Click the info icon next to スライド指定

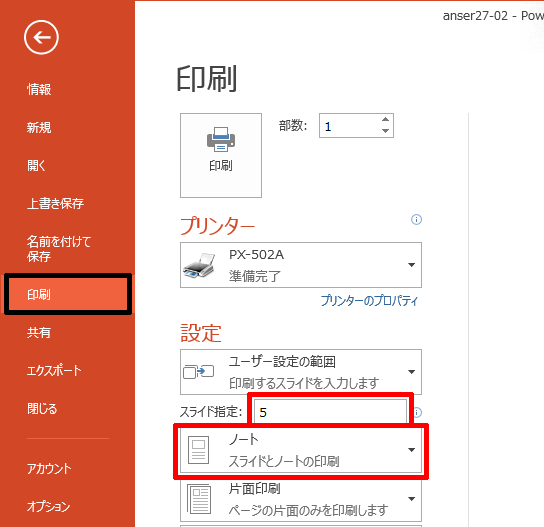pos(418,413)
